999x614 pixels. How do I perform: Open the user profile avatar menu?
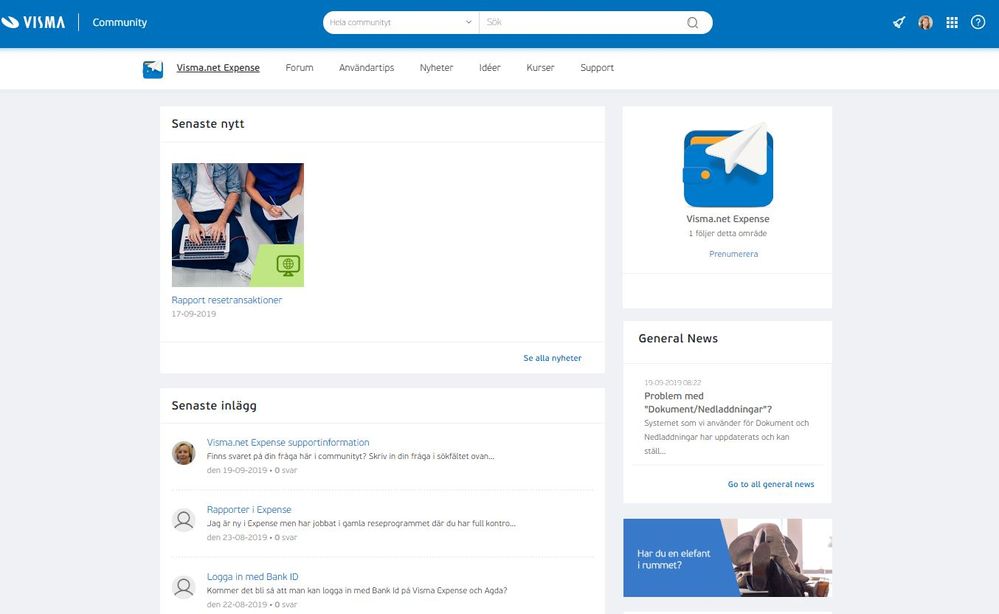[x=925, y=23]
